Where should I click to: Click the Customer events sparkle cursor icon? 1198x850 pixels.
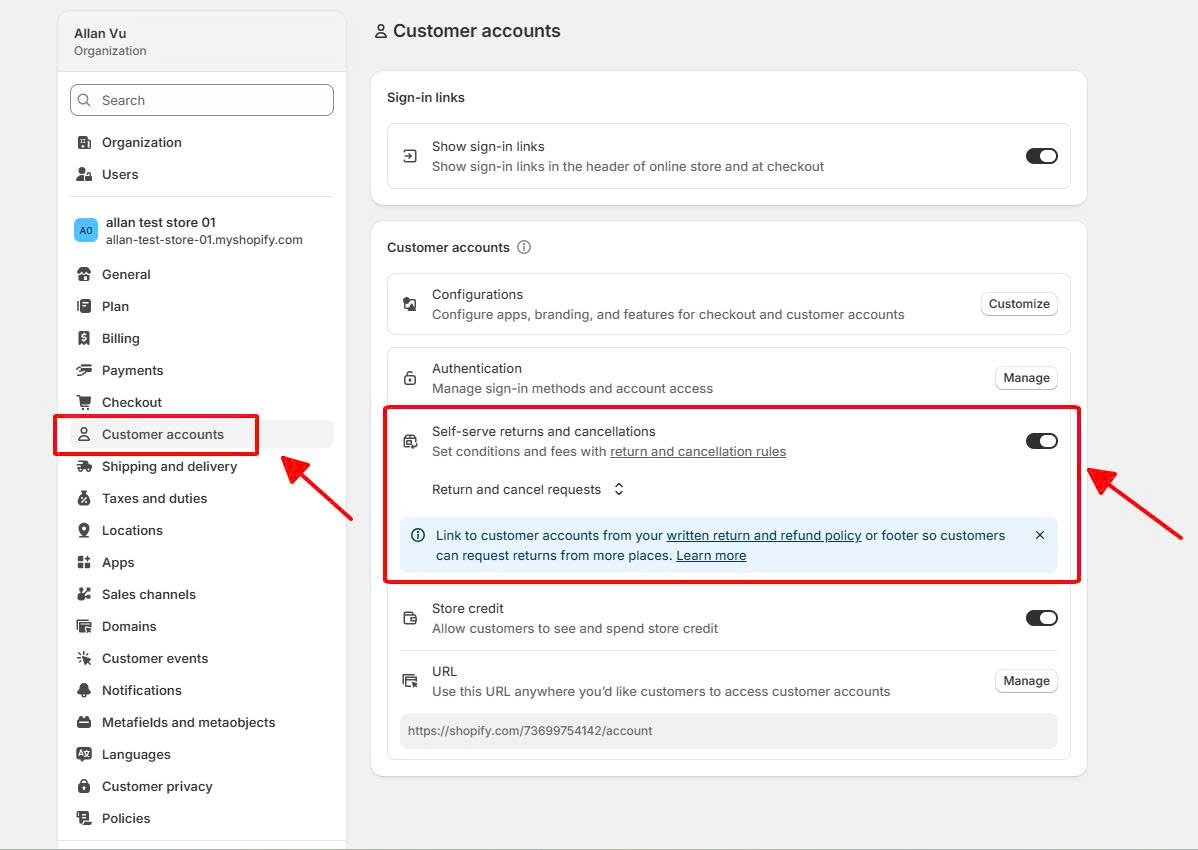point(84,658)
